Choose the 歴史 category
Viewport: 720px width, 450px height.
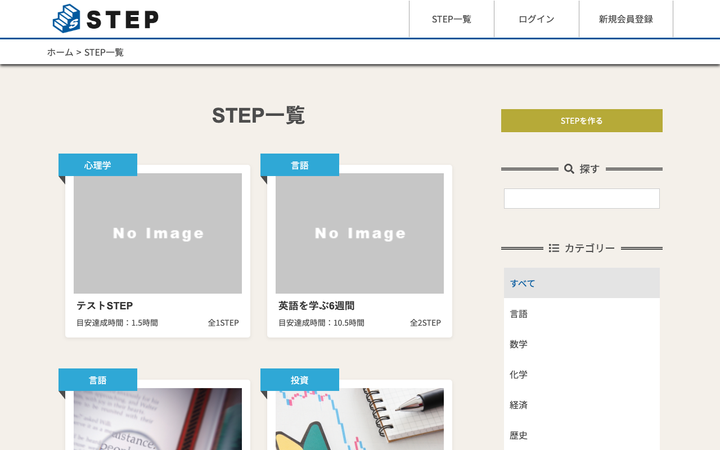pyautogui.click(x=582, y=435)
